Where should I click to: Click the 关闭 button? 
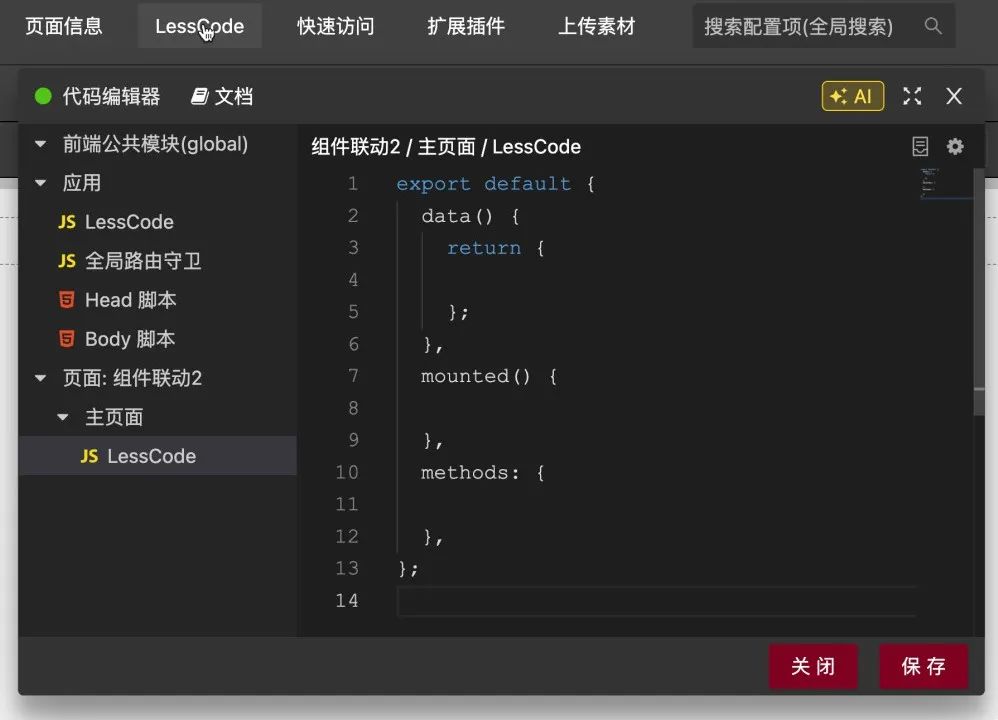click(x=813, y=667)
